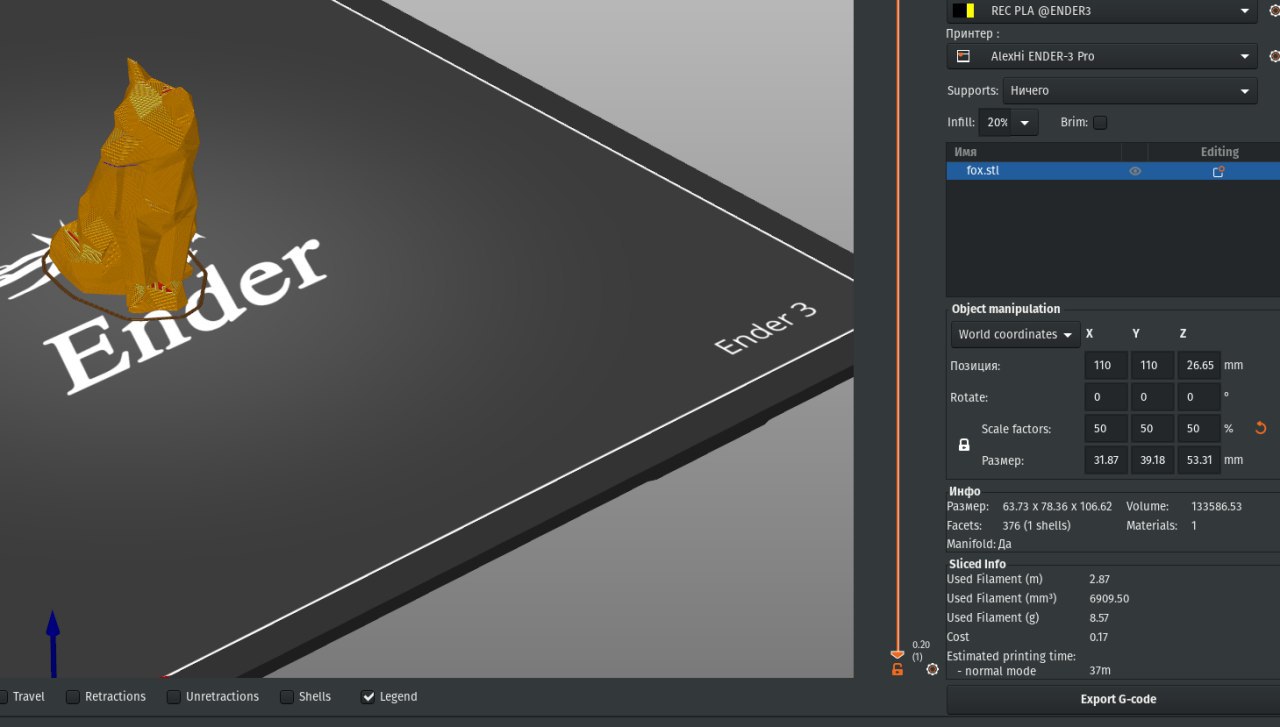1280x727 pixels.
Task: Reset scale with the orange arrow icon
Action: point(1260,428)
